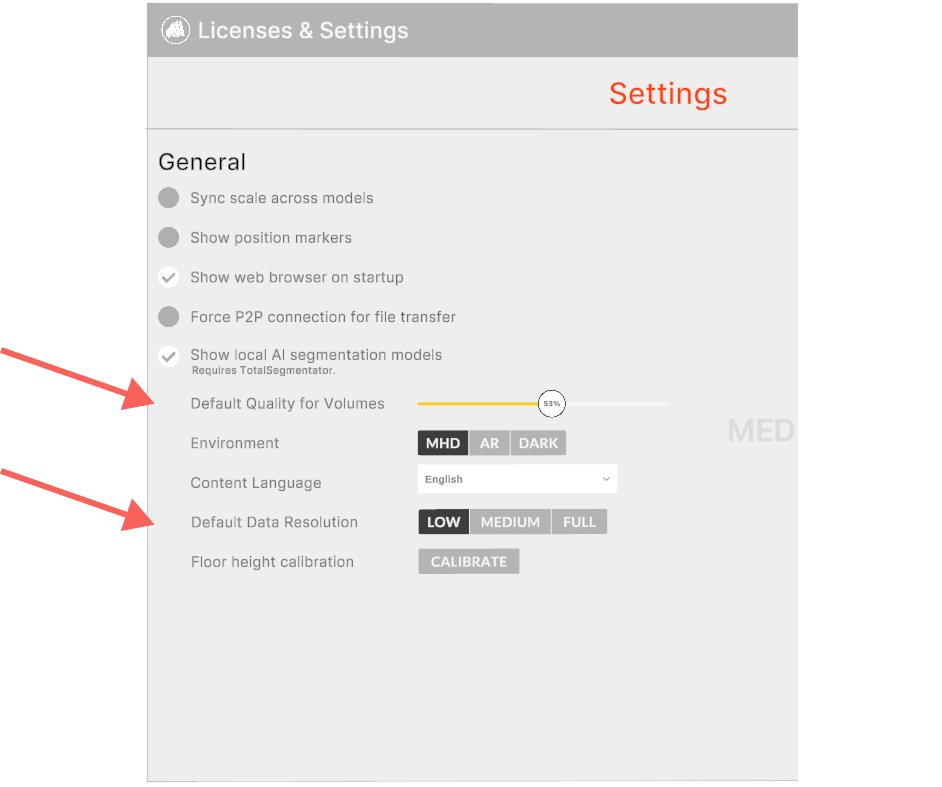This screenshot has height=787, width=942.
Task: Enable Sync scale across models
Action: click(x=169, y=198)
